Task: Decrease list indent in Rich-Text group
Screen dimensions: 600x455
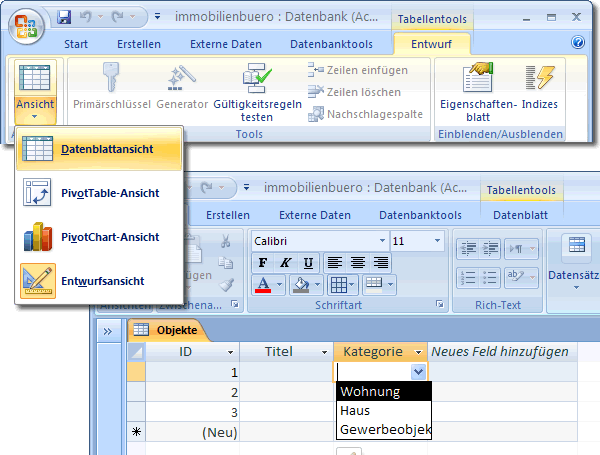Action: (468, 249)
